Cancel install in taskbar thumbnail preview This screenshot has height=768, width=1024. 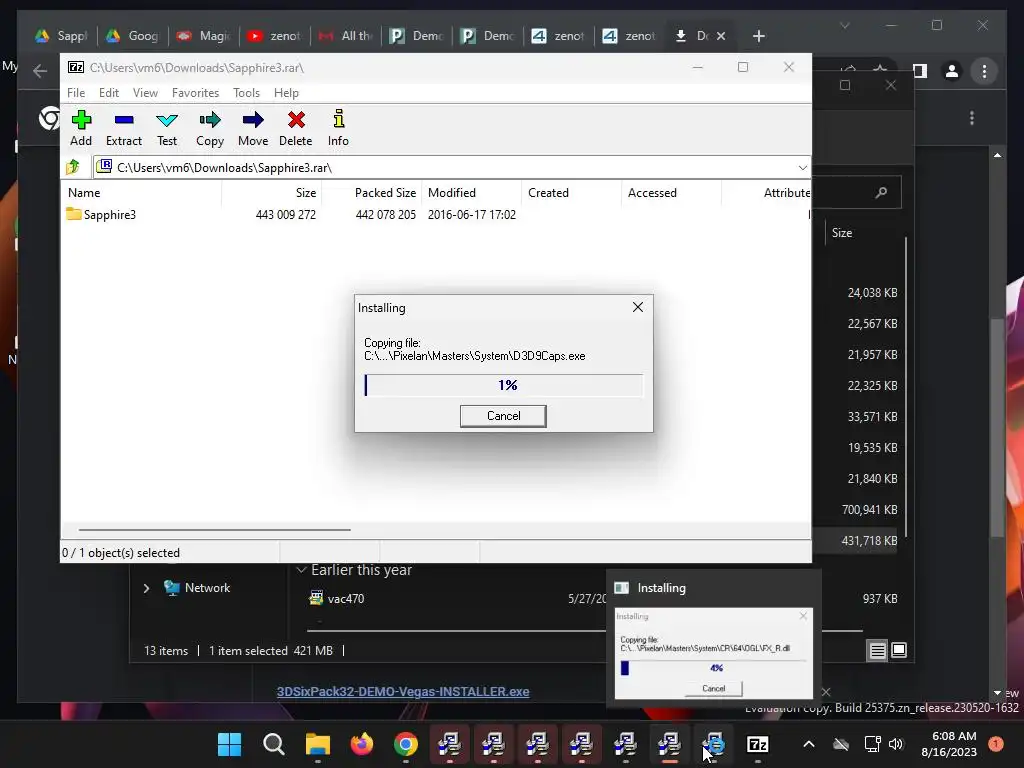click(x=713, y=688)
